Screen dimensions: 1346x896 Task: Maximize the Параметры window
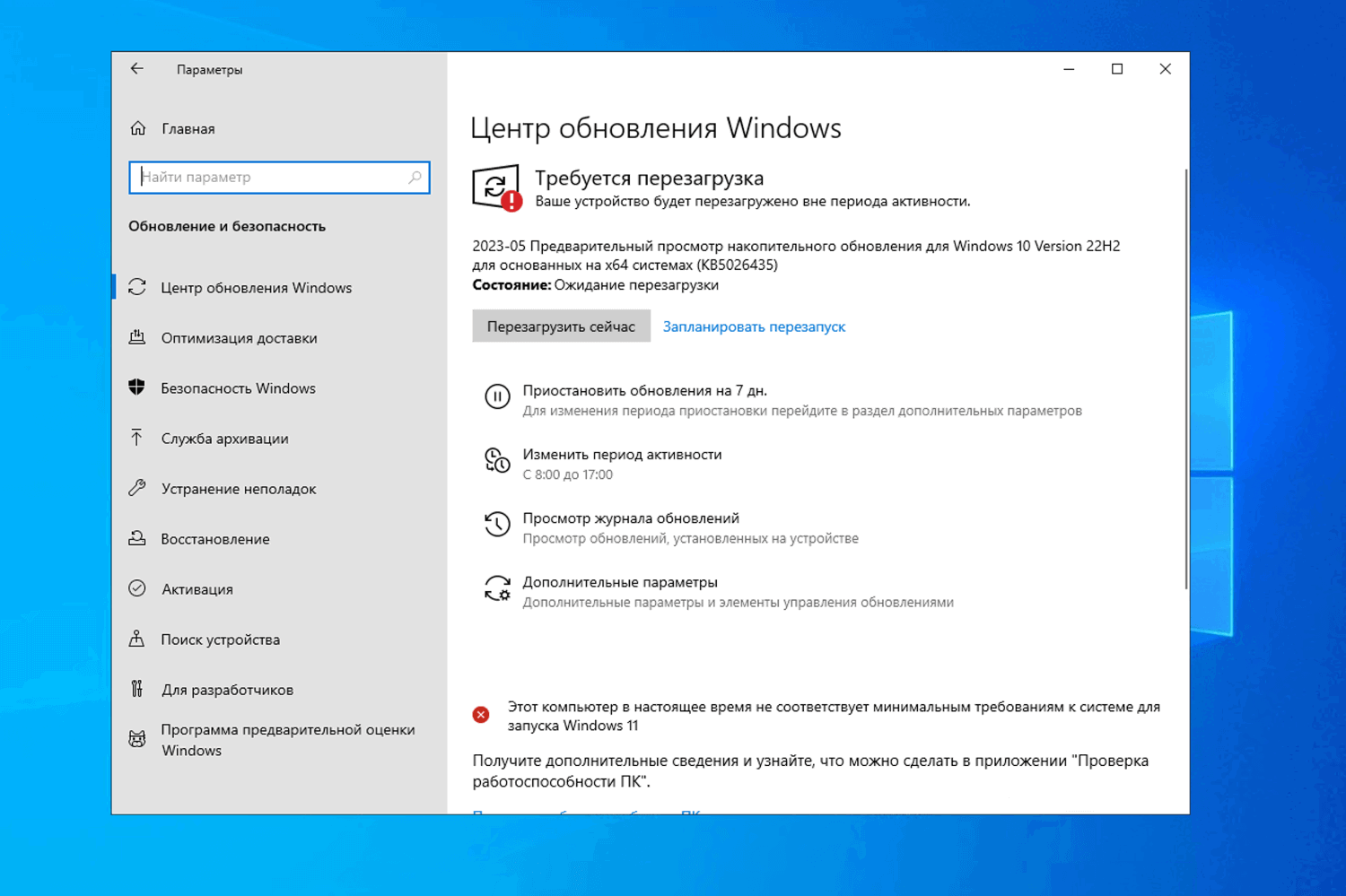[1117, 69]
